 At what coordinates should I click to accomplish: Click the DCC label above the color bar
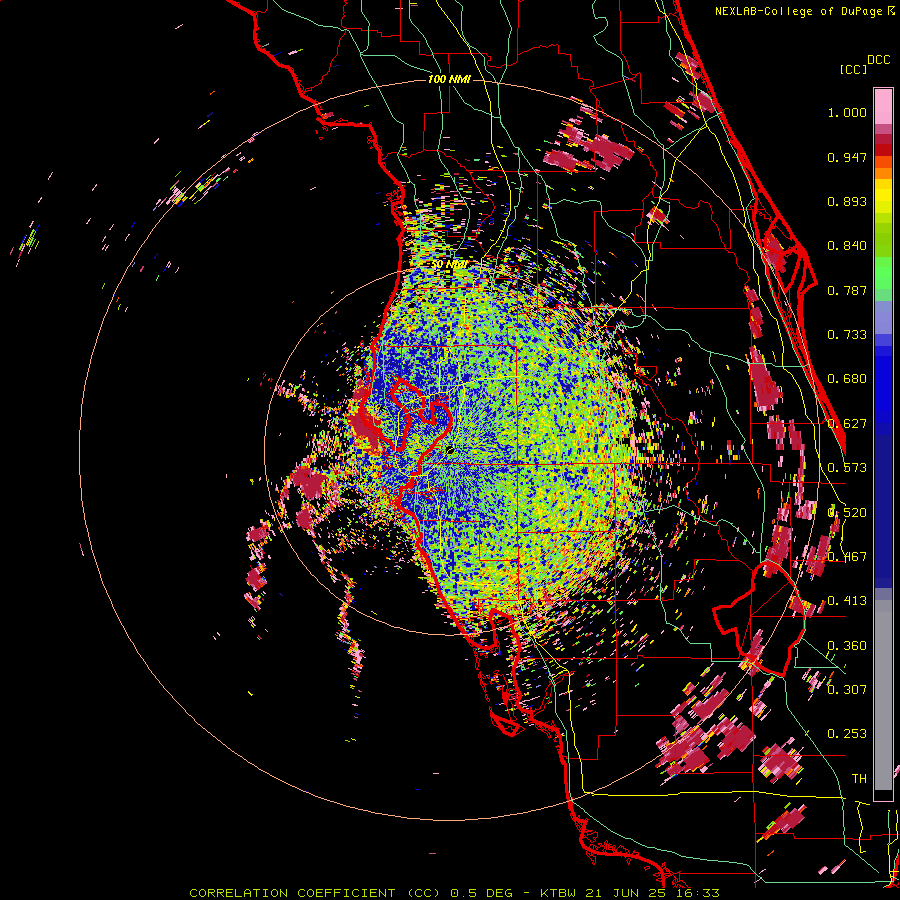pyautogui.click(x=879, y=60)
